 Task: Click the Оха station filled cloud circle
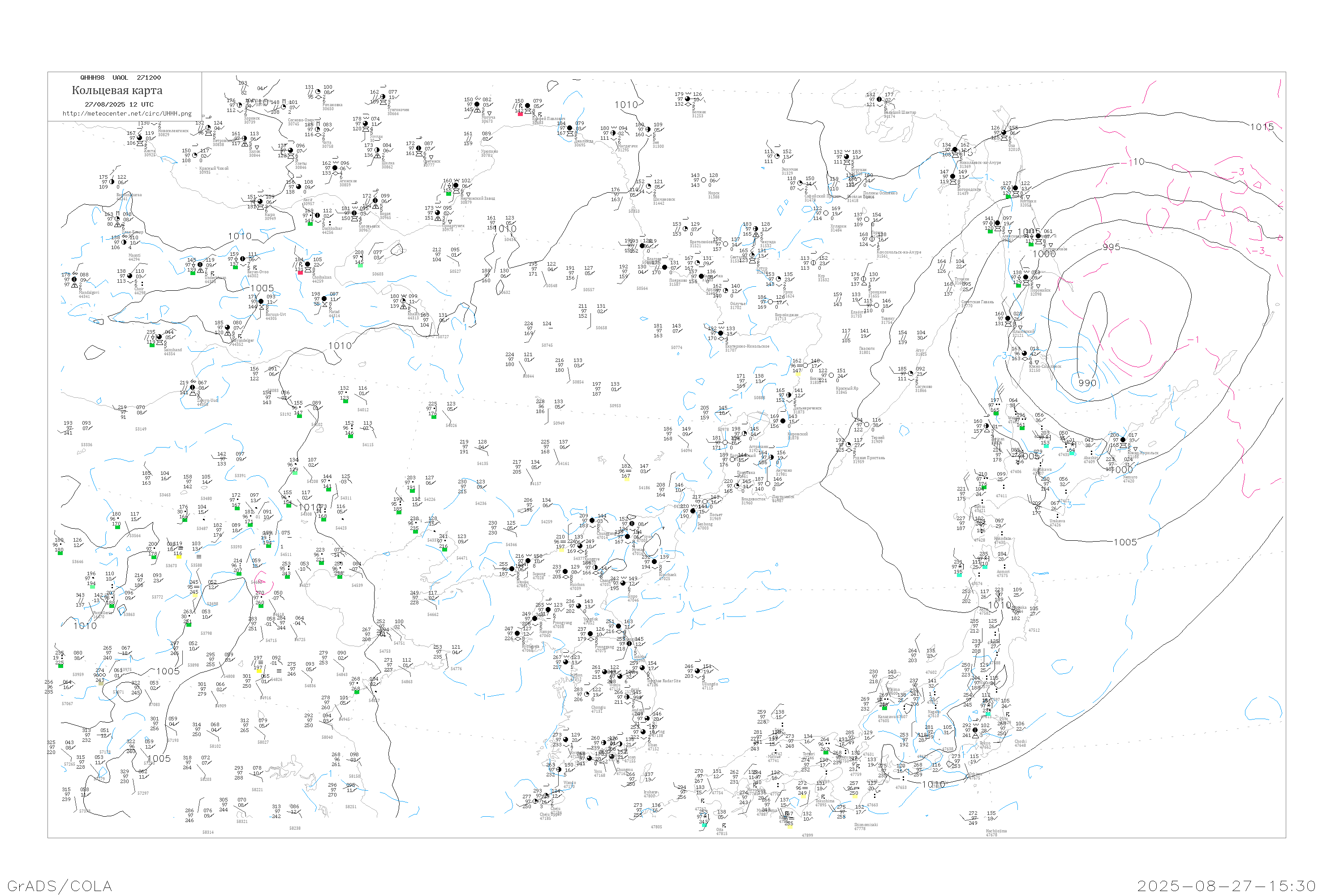(1004, 133)
